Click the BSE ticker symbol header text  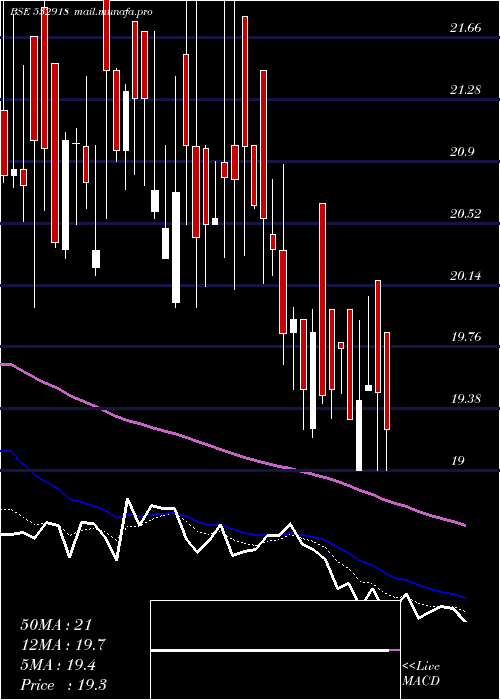[39, 12]
